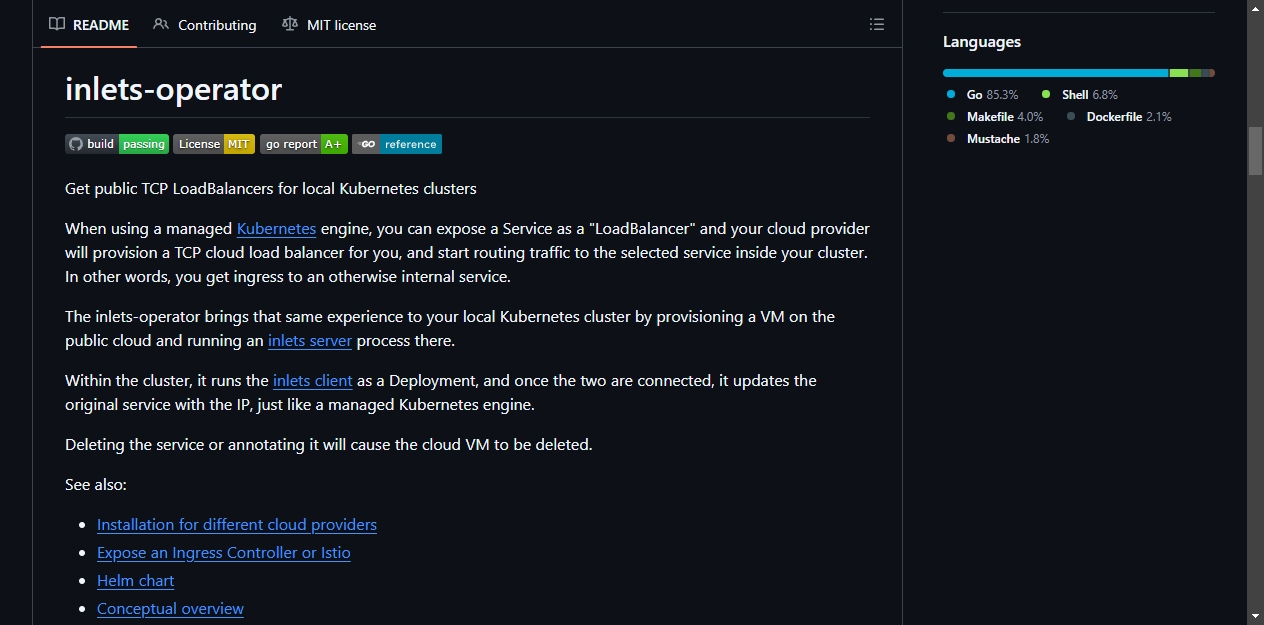Viewport: 1264px width, 625px height.
Task: Open the Helm chart link
Action: tap(136, 581)
